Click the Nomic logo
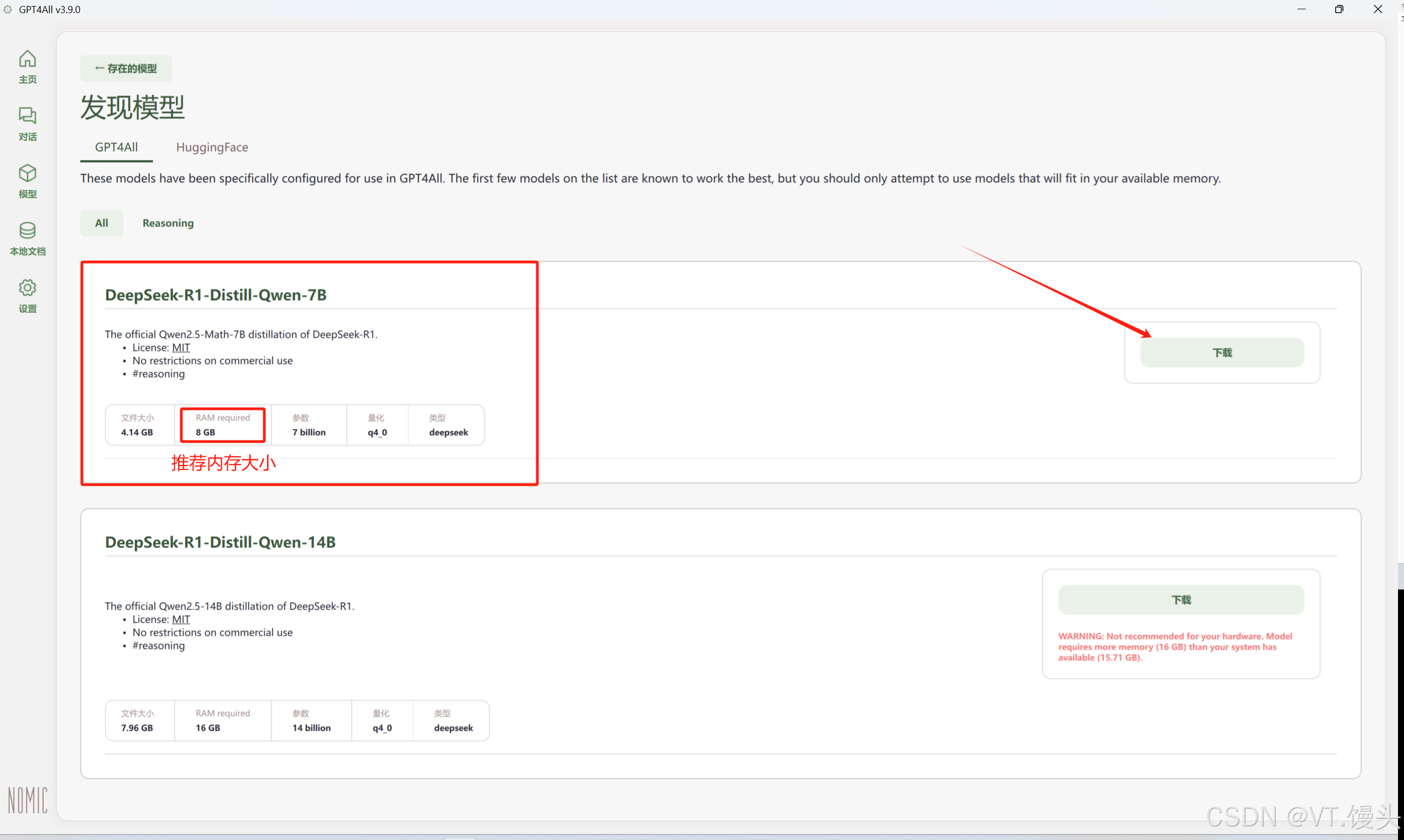 coord(27,799)
